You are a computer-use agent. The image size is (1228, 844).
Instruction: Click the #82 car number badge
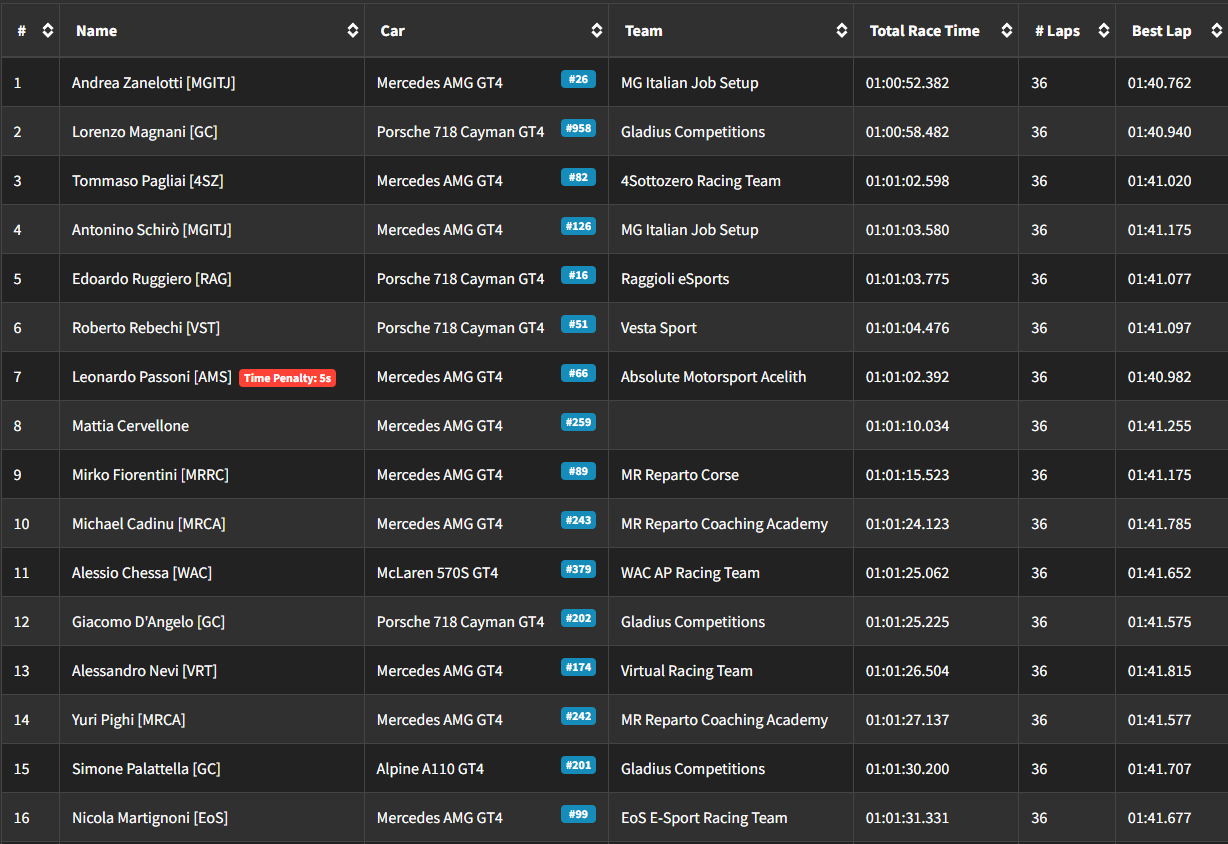578,177
